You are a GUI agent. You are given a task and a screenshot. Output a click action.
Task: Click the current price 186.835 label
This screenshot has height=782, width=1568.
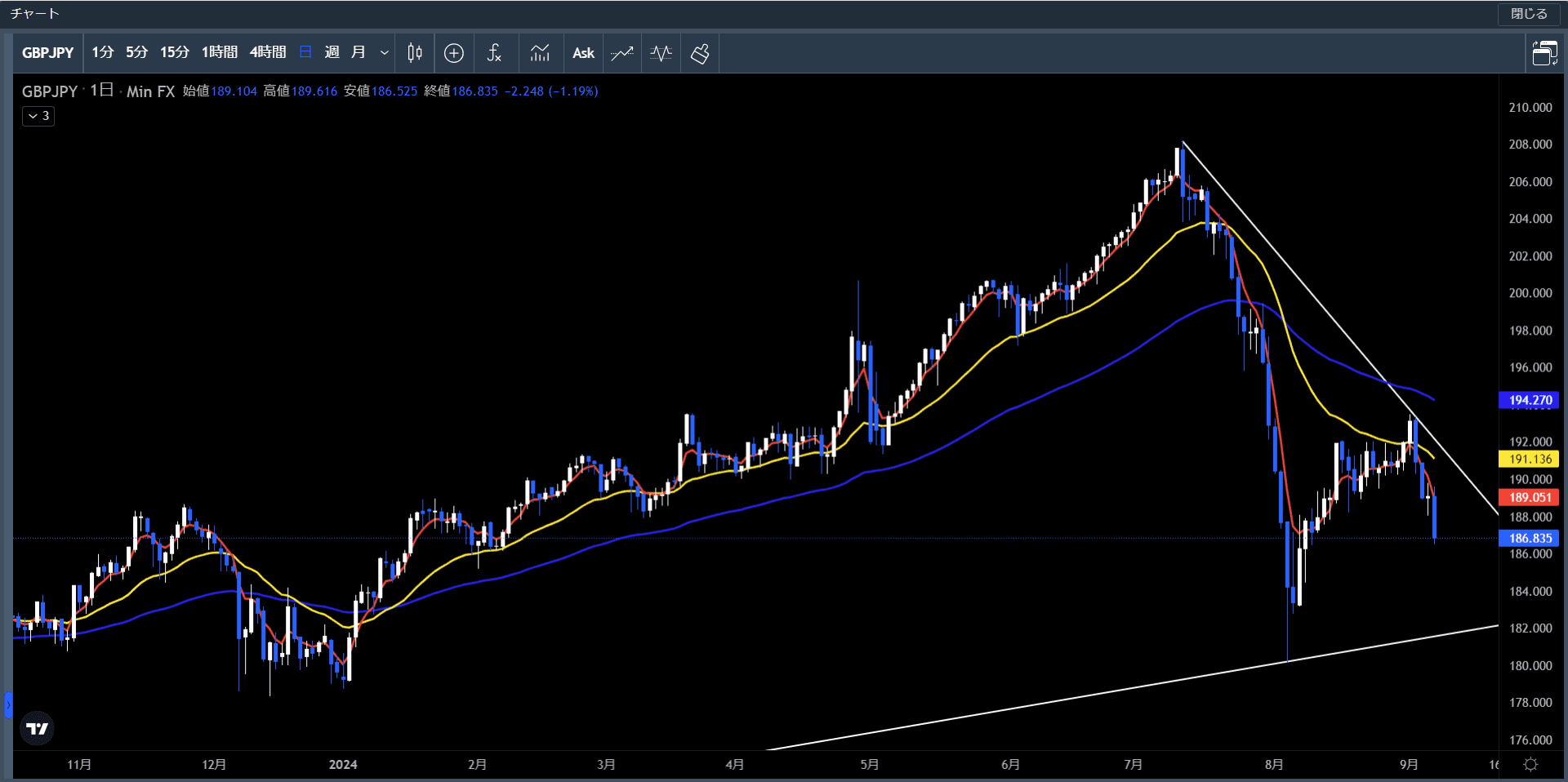(x=1529, y=538)
